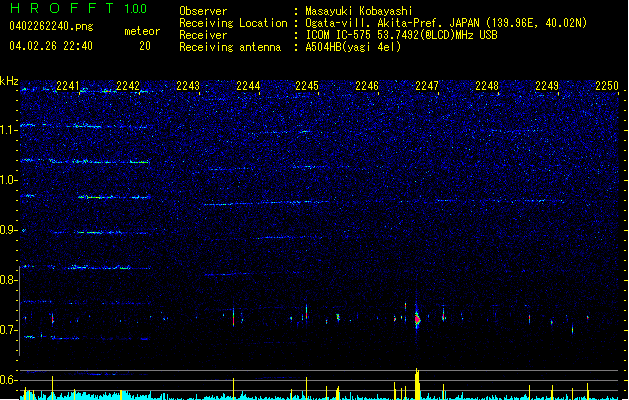Click the 2250 time marker
The width and height of the screenshot is (629, 400).
[x=607, y=86]
